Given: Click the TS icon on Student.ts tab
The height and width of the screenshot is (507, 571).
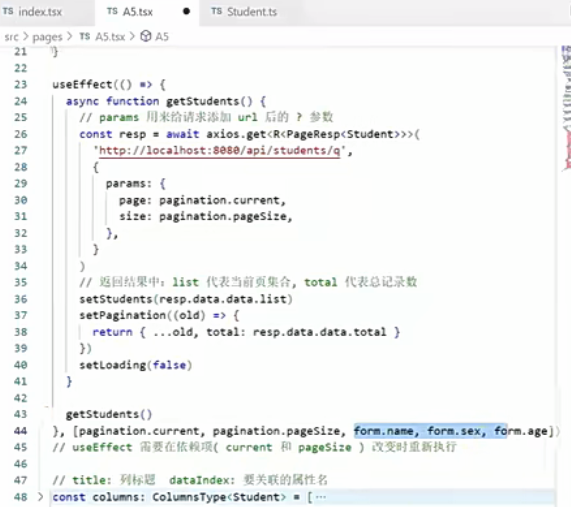Looking at the screenshot, I should pyautogui.click(x=216, y=11).
